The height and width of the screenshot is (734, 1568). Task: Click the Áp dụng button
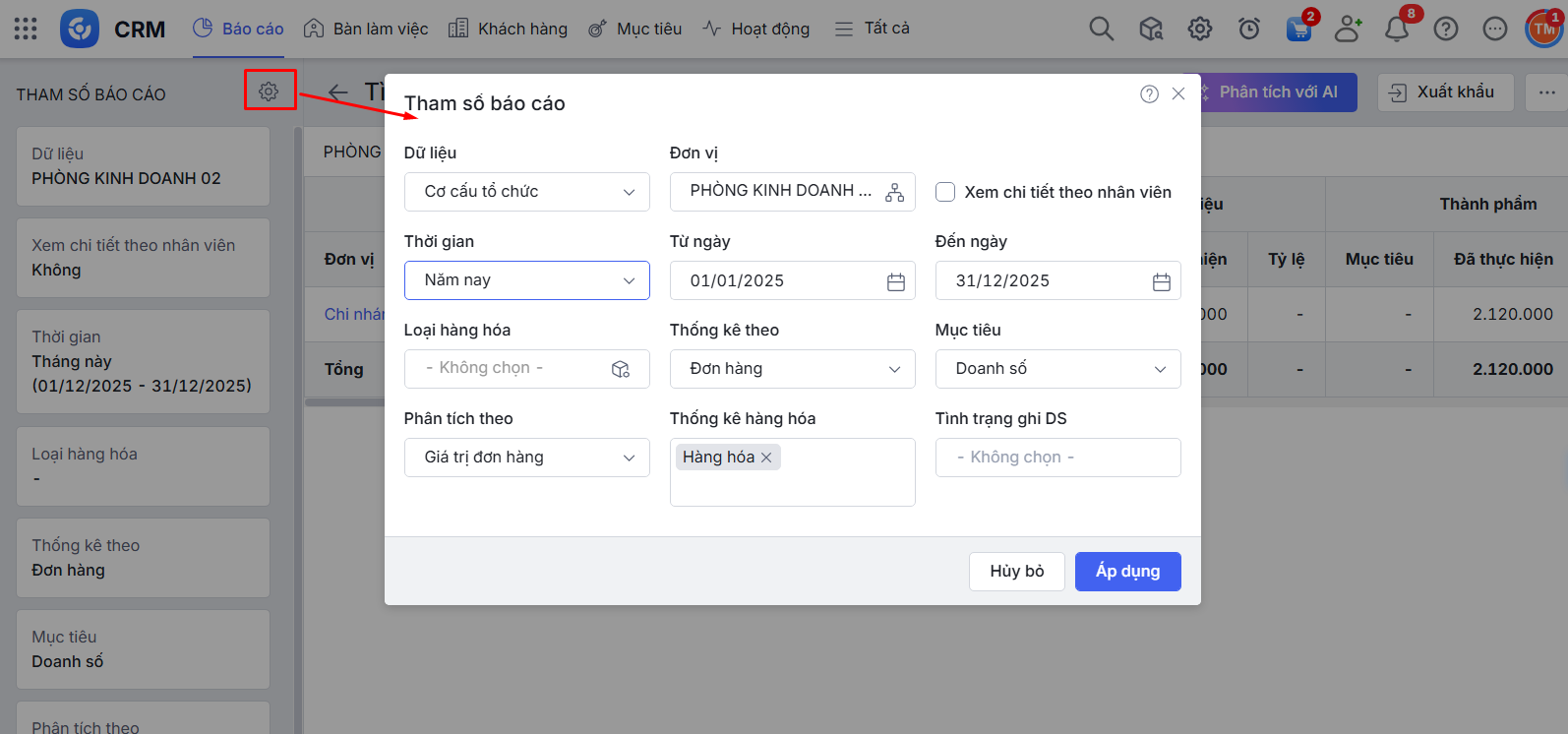tap(1127, 572)
